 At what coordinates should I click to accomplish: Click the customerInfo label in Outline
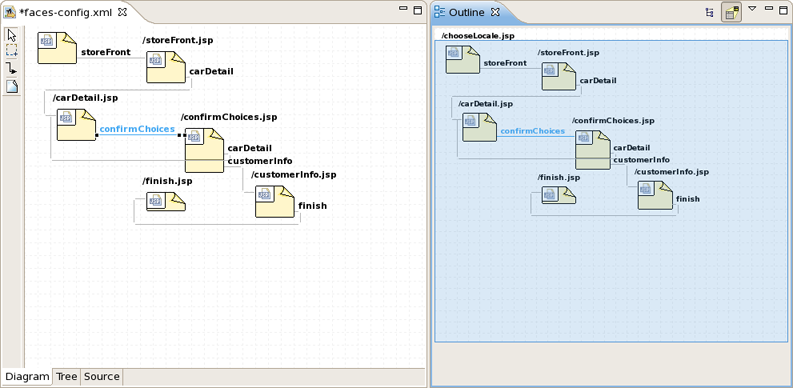(x=642, y=160)
